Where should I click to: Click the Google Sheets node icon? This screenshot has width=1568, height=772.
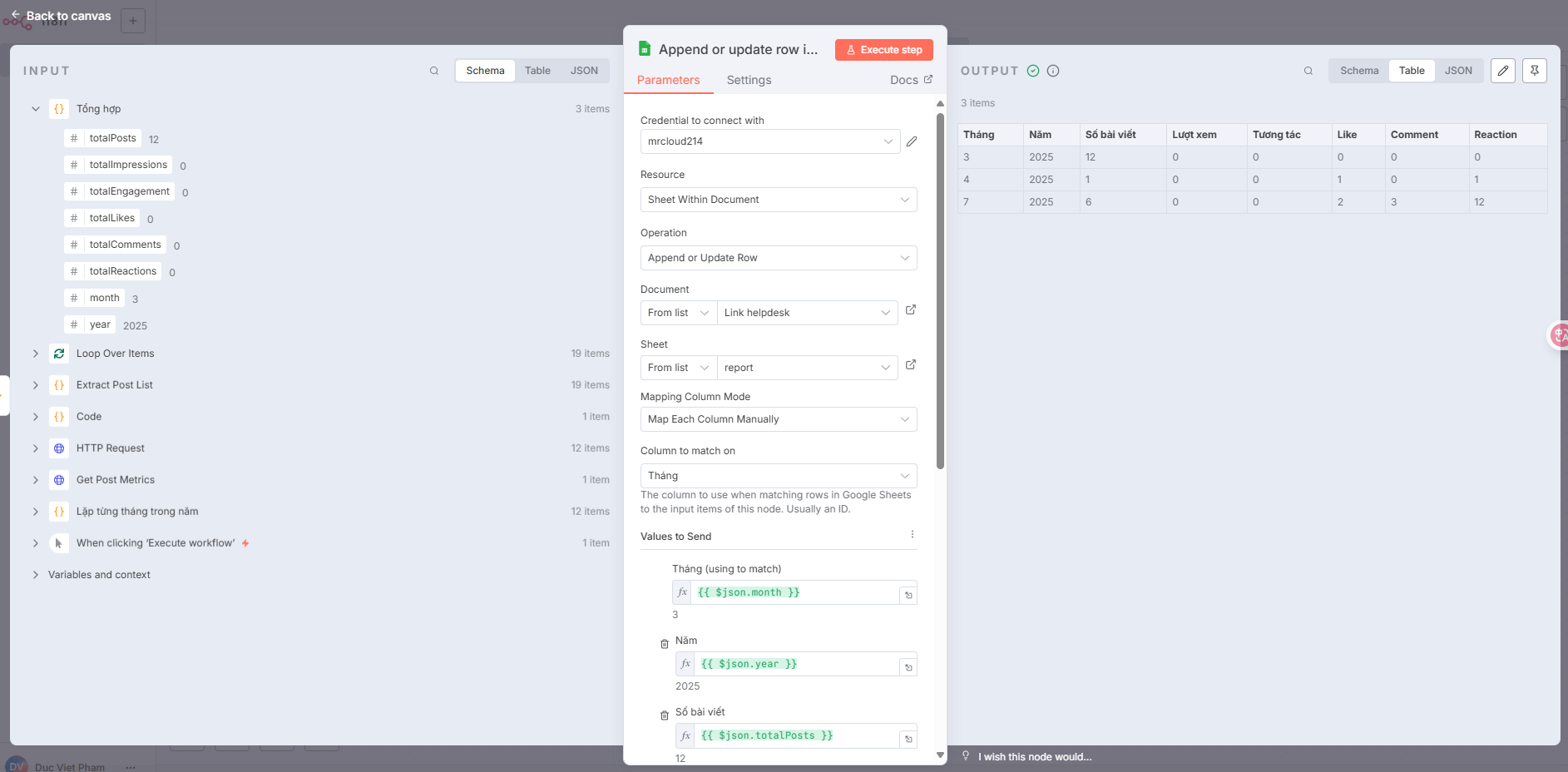[x=645, y=49]
